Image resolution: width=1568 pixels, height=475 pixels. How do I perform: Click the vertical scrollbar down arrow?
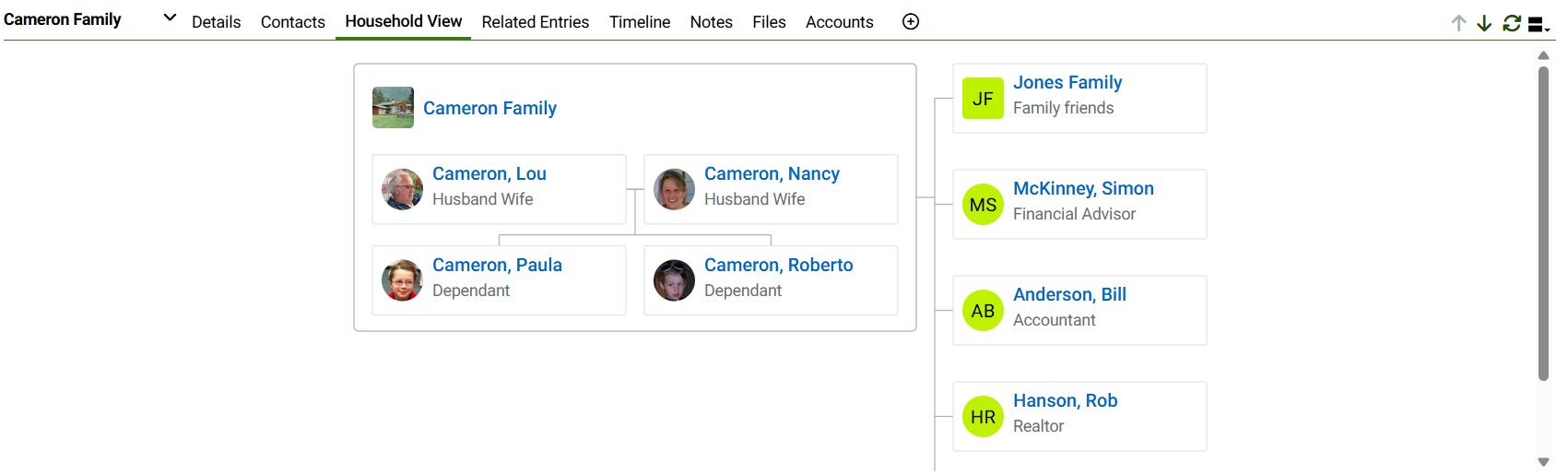click(x=1543, y=462)
